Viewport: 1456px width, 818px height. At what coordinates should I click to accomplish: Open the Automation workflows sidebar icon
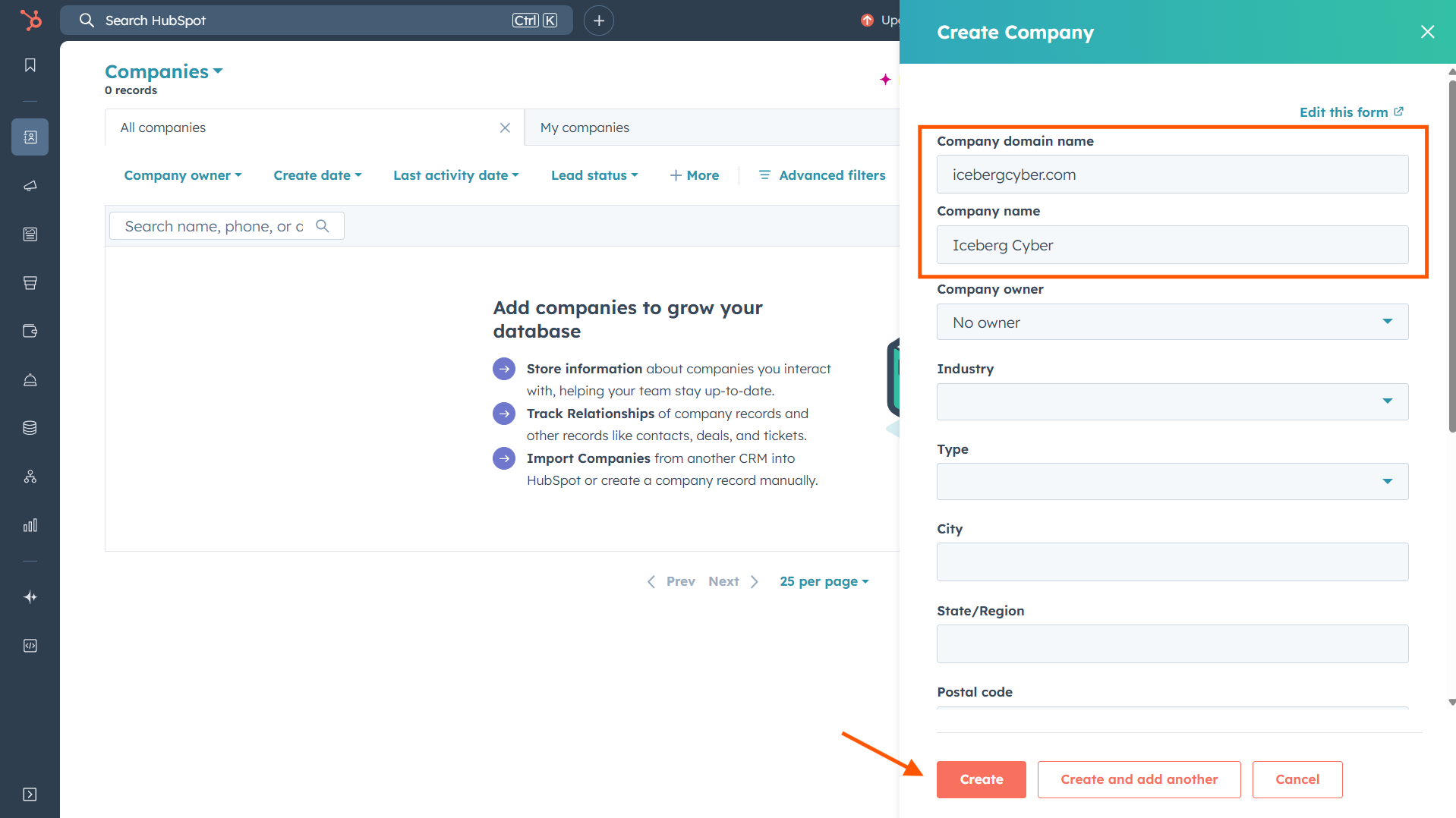tap(30, 477)
